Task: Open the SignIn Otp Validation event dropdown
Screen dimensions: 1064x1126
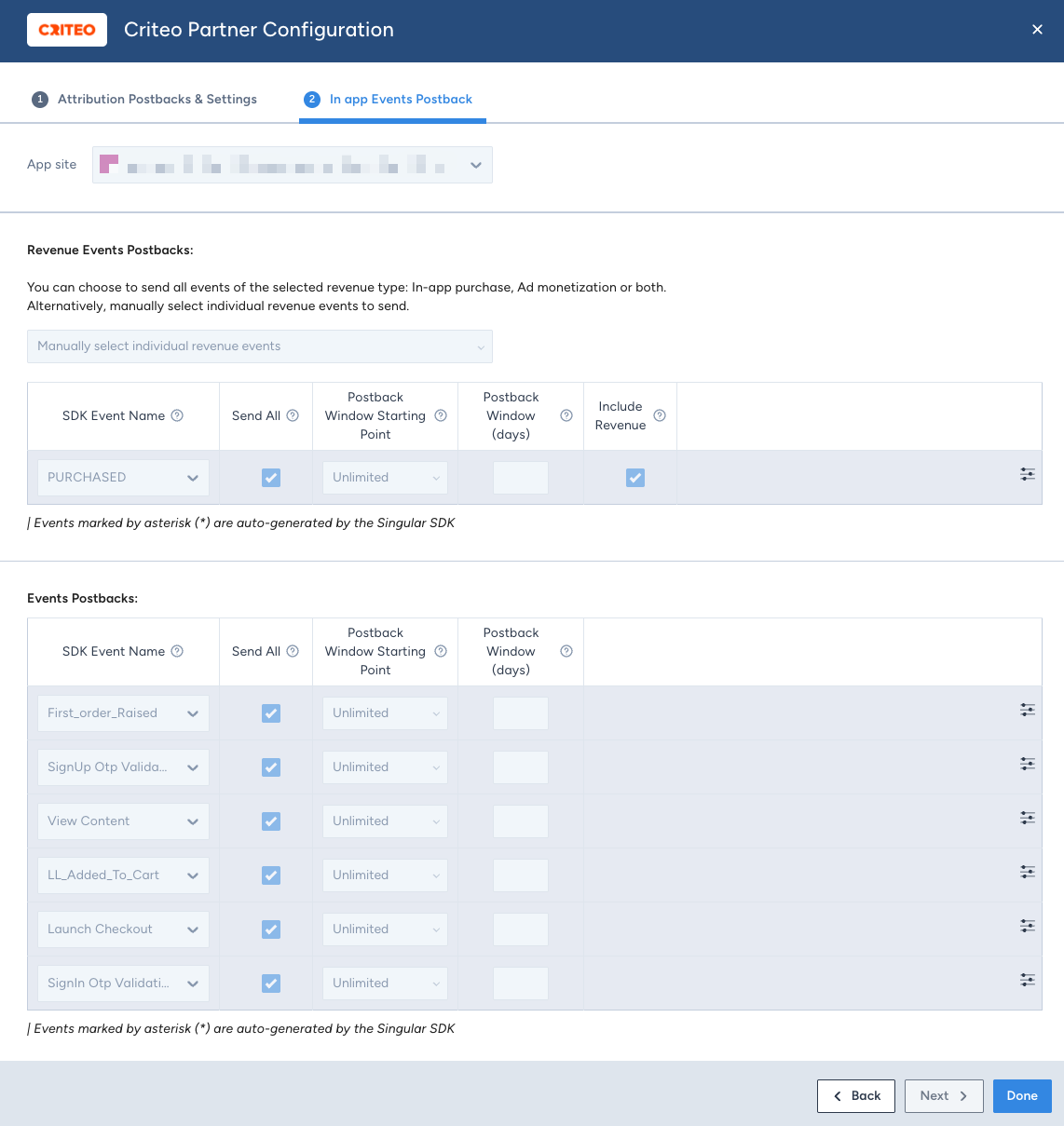Action: 123,984
